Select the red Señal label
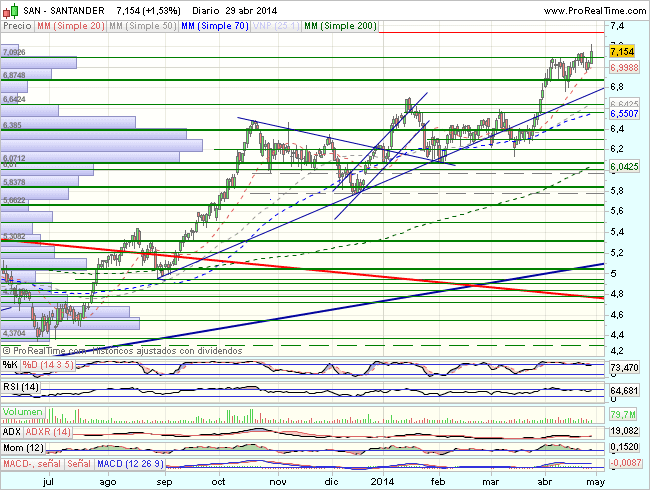 (x=79, y=464)
